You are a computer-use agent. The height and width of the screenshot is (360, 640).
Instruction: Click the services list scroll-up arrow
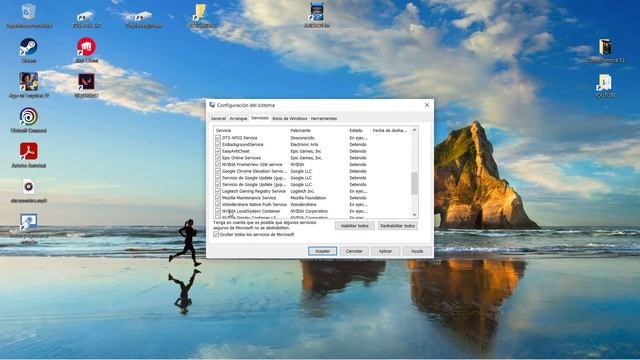pyautogui.click(x=414, y=130)
